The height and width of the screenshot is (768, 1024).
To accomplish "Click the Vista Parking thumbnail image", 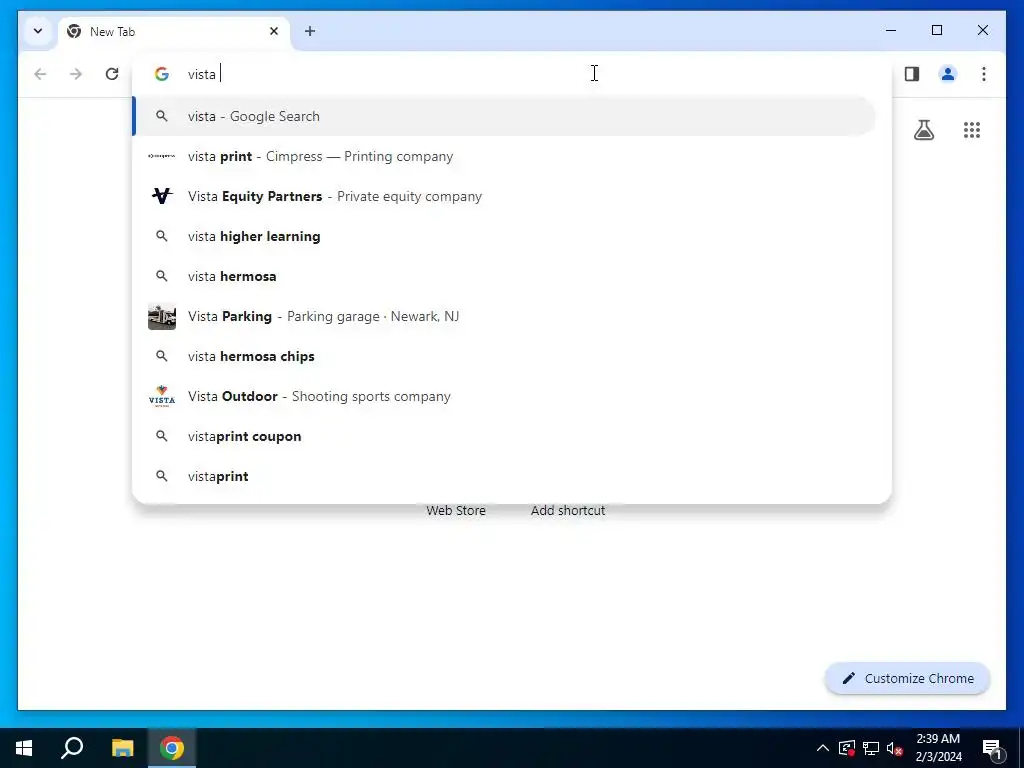I will (x=161, y=316).
